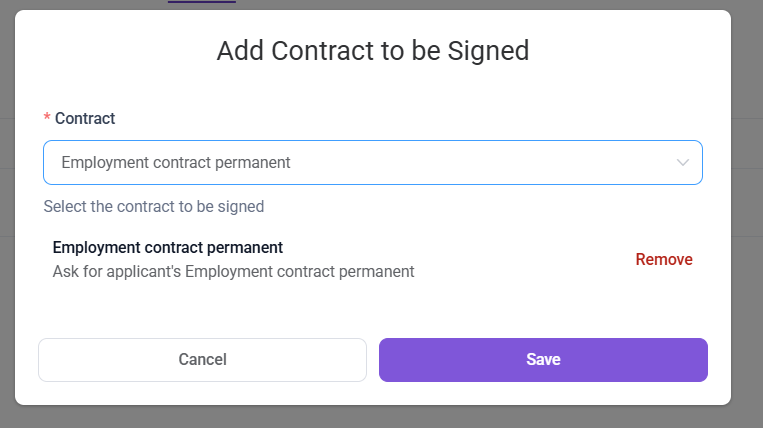Image resolution: width=763 pixels, height=428 pixels.
Task: Click the underlined active tab behind the dialog
Action: [x=202, y=3]
